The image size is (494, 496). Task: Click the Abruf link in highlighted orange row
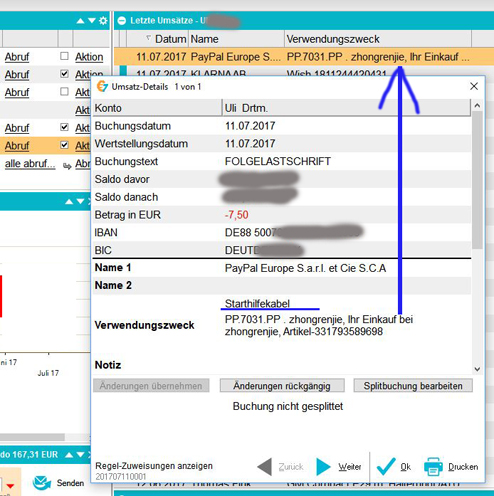click(17, 146)
